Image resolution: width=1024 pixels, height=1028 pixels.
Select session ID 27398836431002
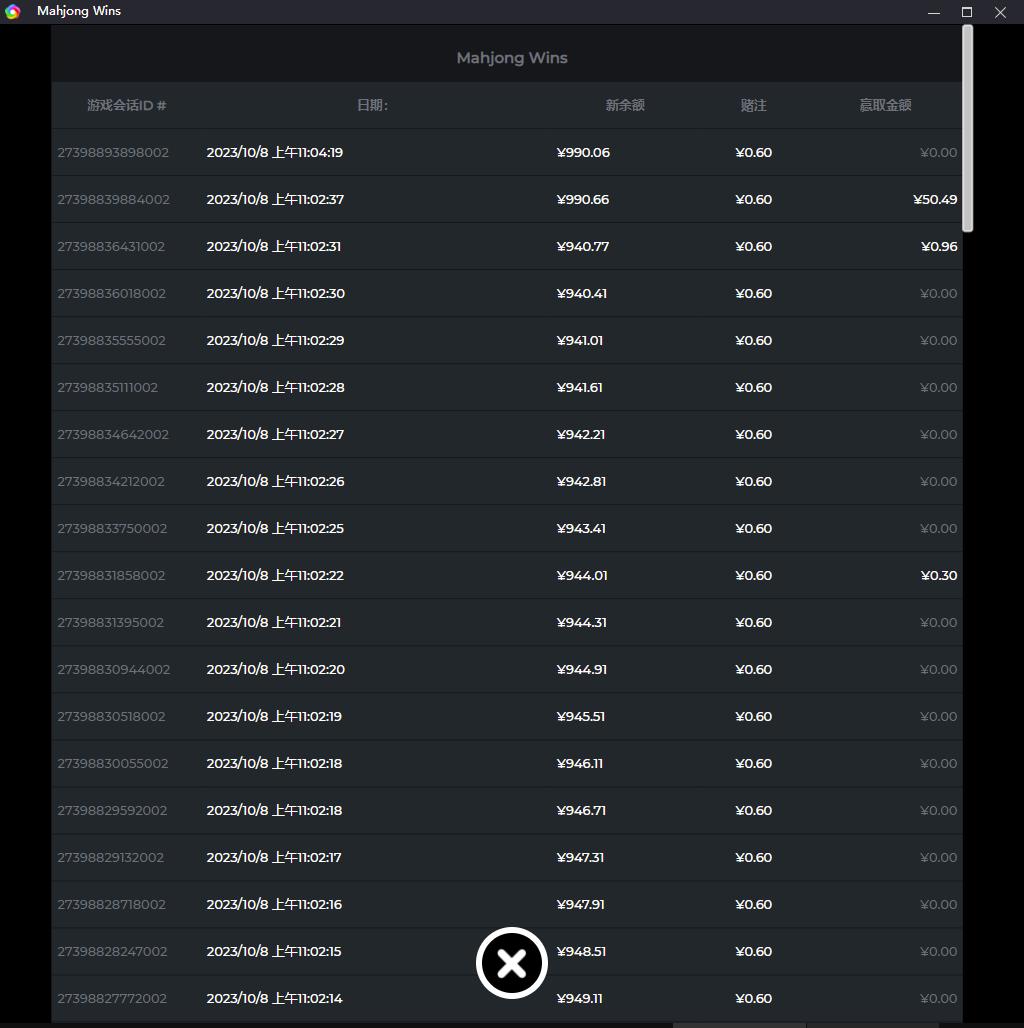pyautogui.click(x=111, y=247)
